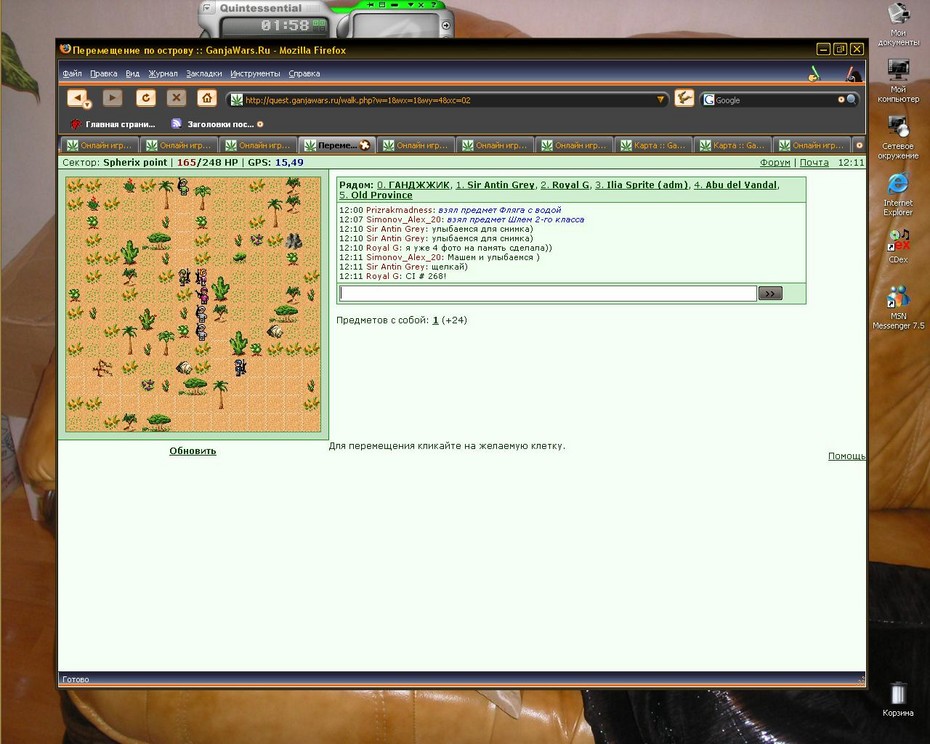Open the Вид menu
This screenshot has height=744, width=930.
click(x=132, y=74)
